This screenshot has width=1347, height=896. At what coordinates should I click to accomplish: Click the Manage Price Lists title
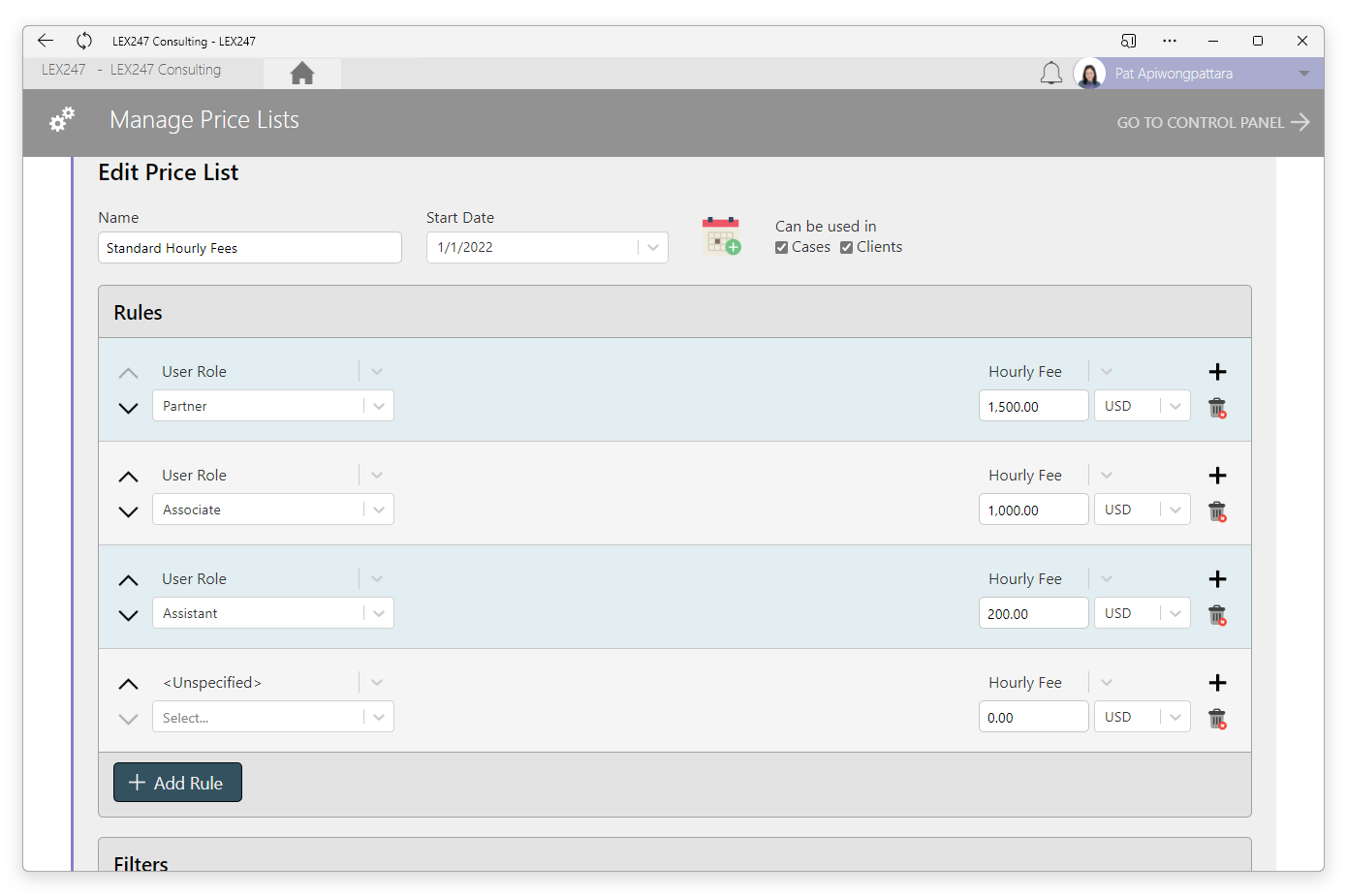[x=204, y=120]
